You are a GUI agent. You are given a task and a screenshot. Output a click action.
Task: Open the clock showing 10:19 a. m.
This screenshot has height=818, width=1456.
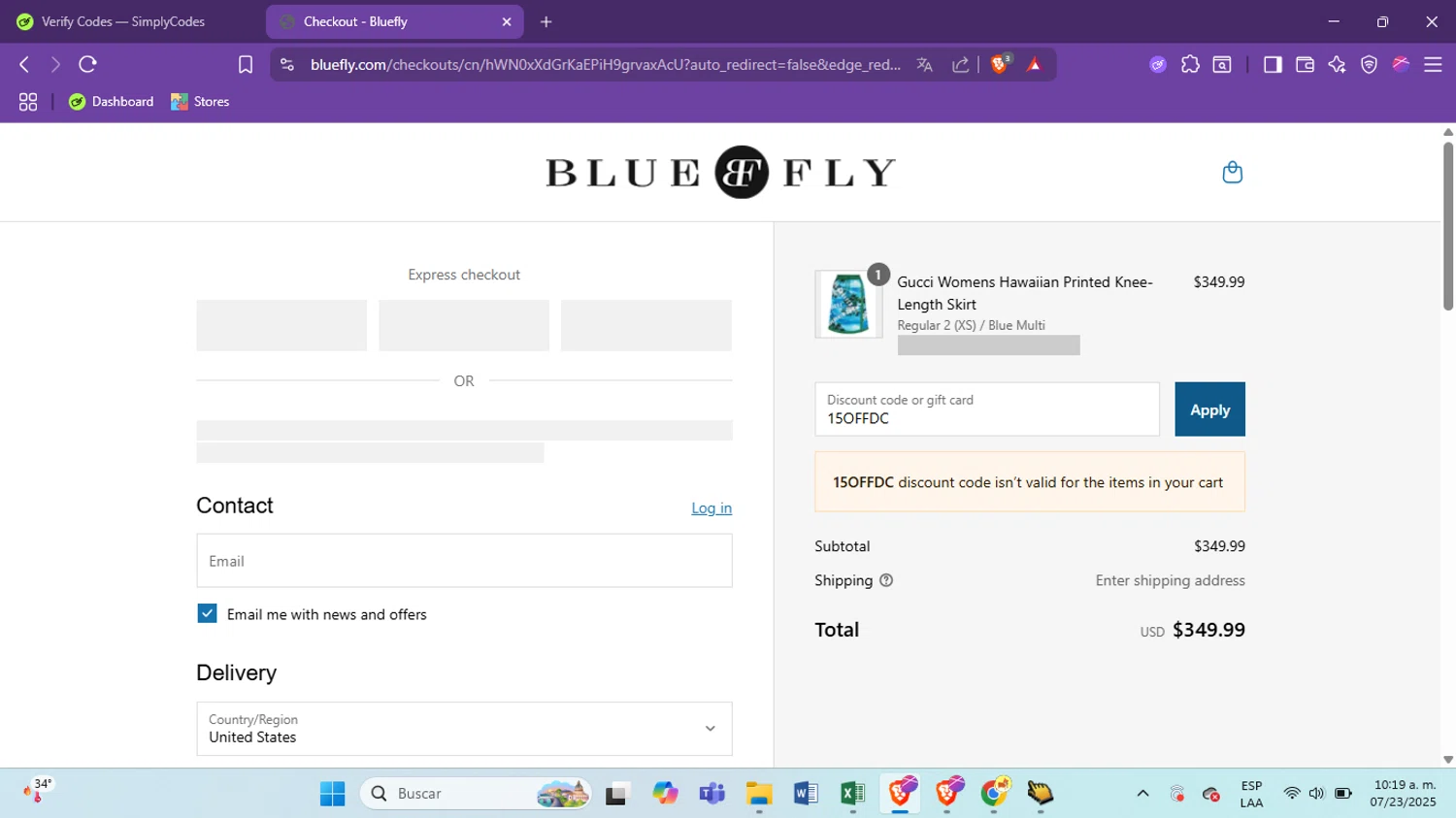point(1404,794)
